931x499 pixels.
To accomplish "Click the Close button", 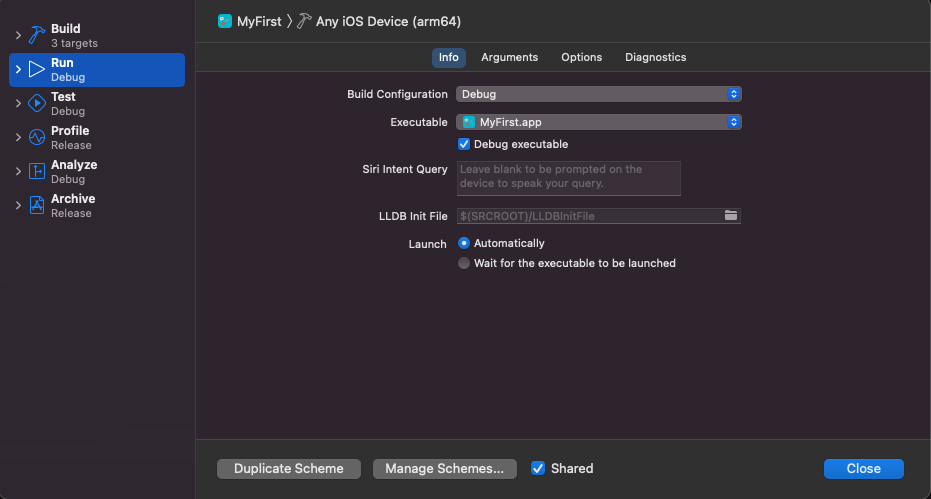I will point(863,469).
